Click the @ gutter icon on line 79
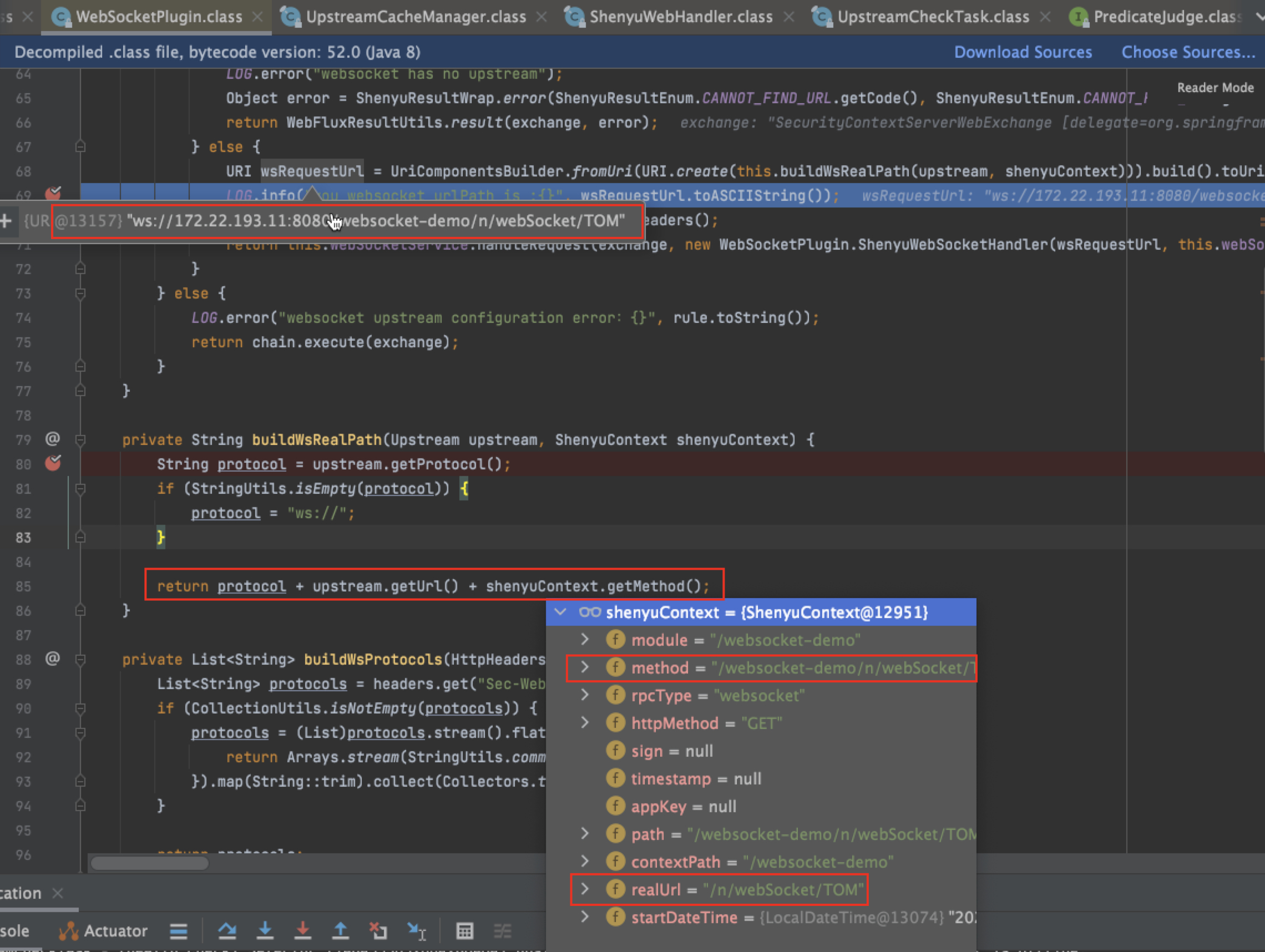Viewport: 1265px width, 952px height. click(x=53, y=438)
